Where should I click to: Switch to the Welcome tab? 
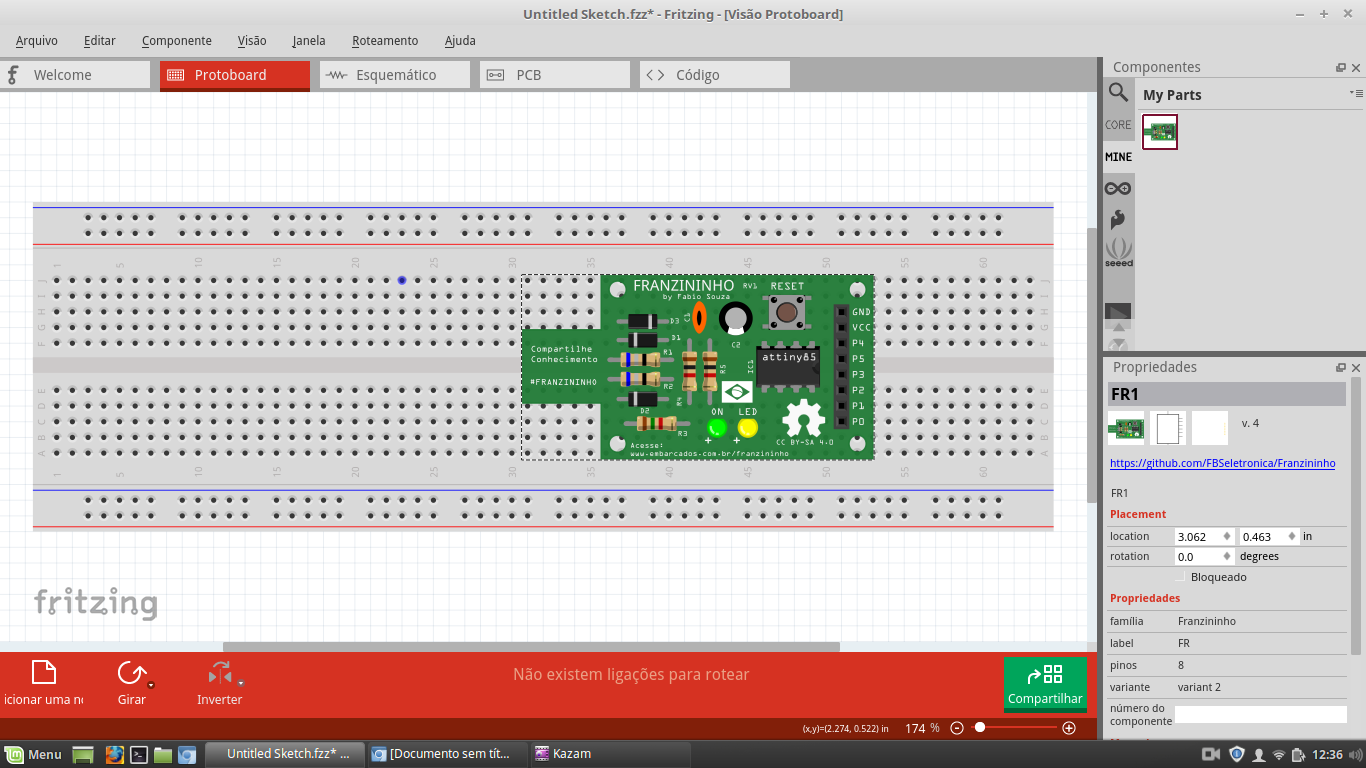point(75,75)
